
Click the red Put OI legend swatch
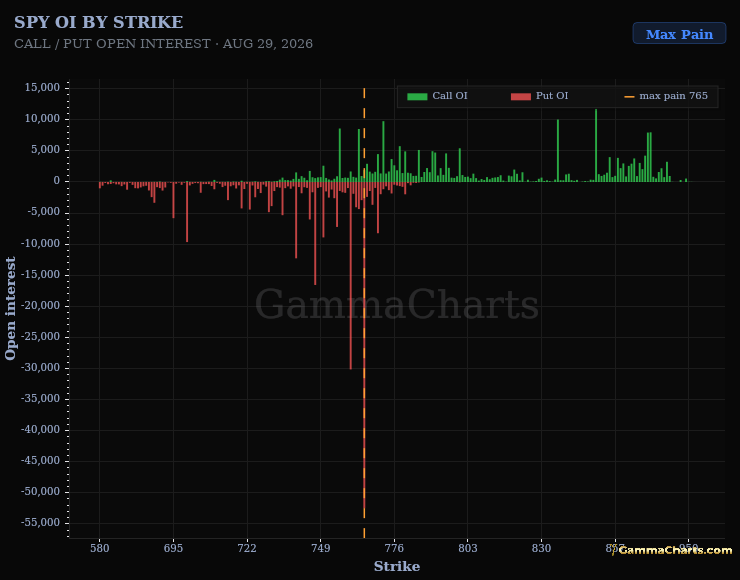(521, 96)
